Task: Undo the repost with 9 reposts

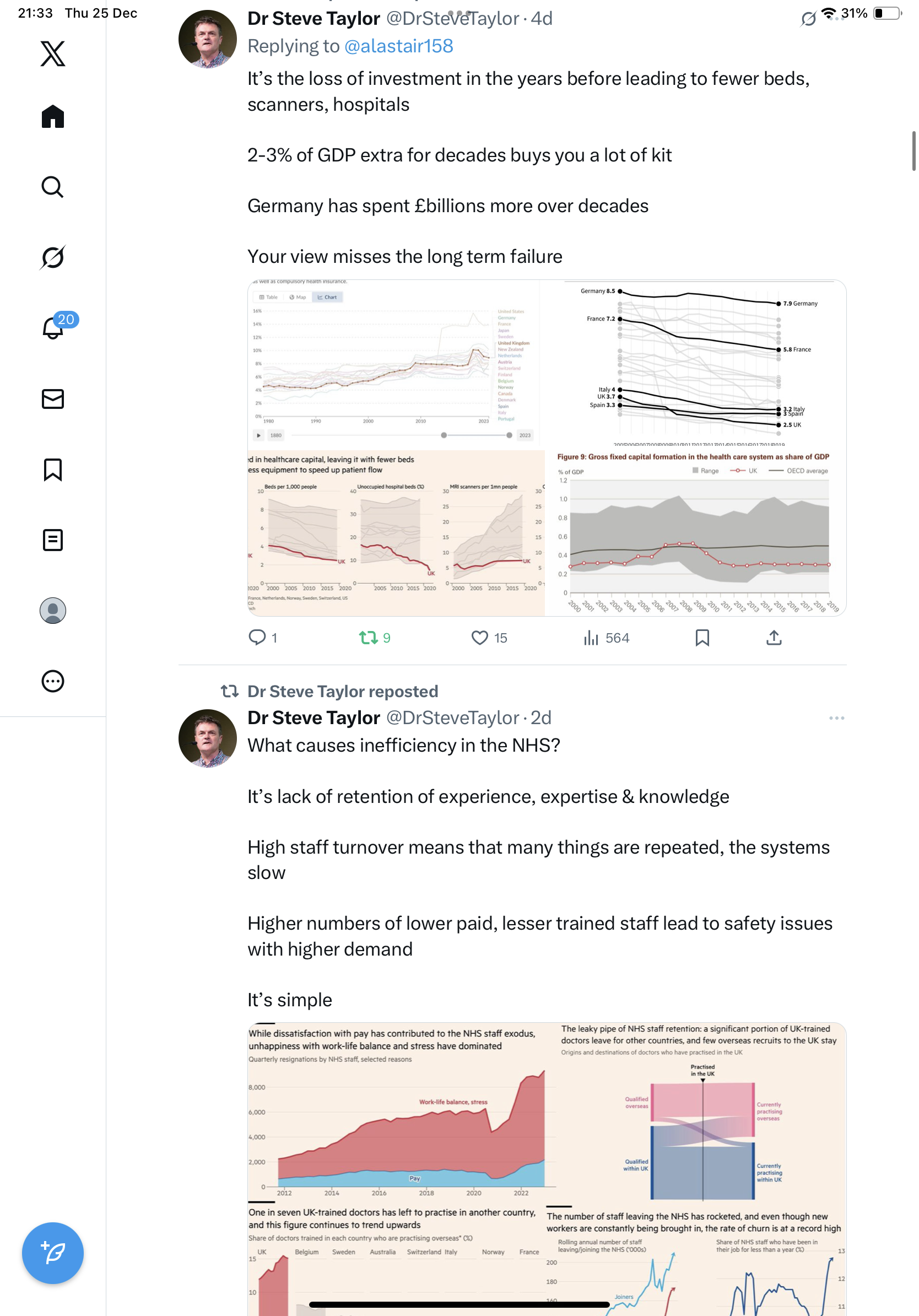Action: [x=368, y=638]
